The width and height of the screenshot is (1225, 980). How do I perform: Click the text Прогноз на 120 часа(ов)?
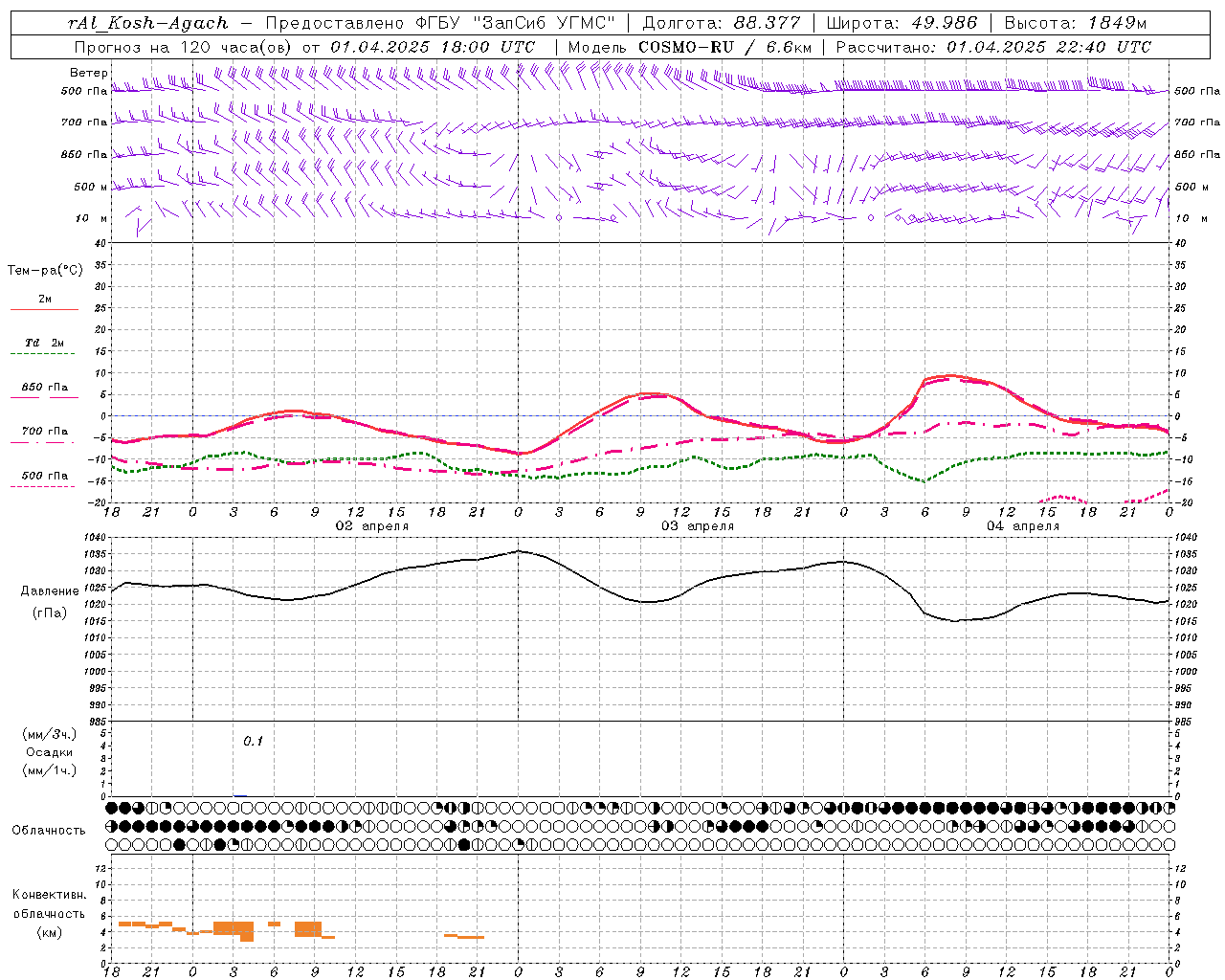(184, 47)
